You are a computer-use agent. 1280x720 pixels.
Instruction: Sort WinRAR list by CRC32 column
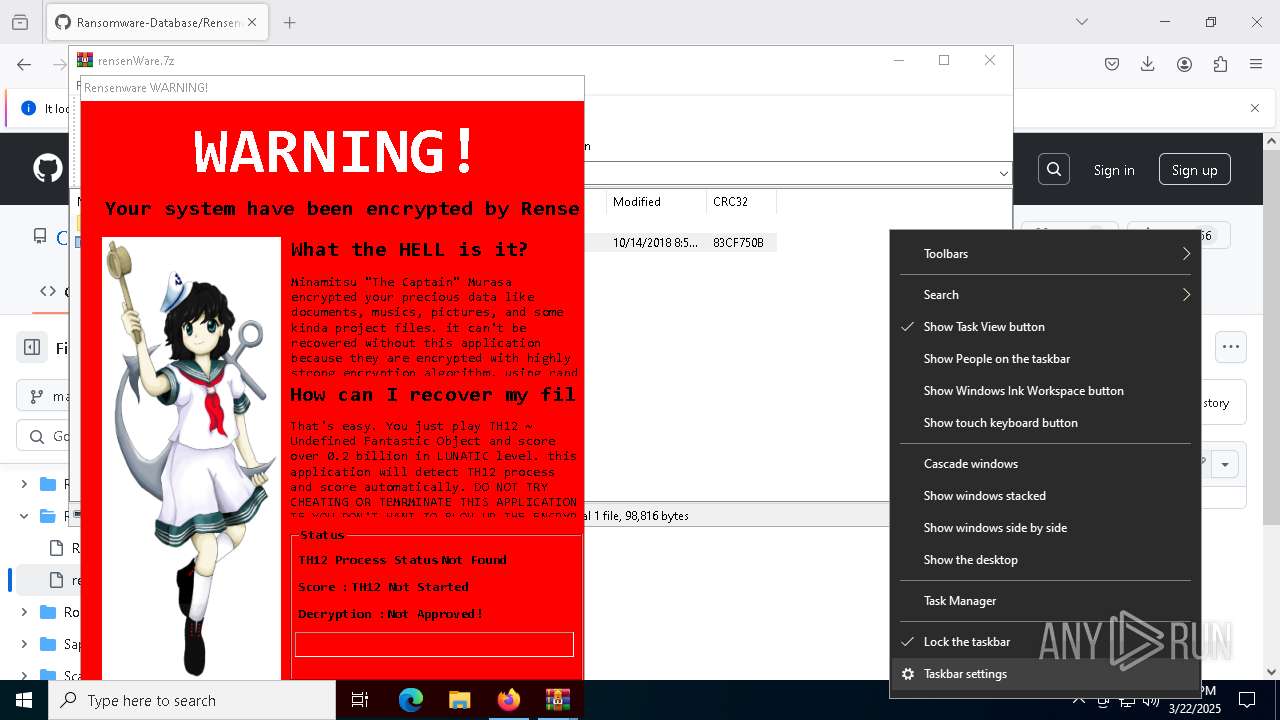pos(741,202)
